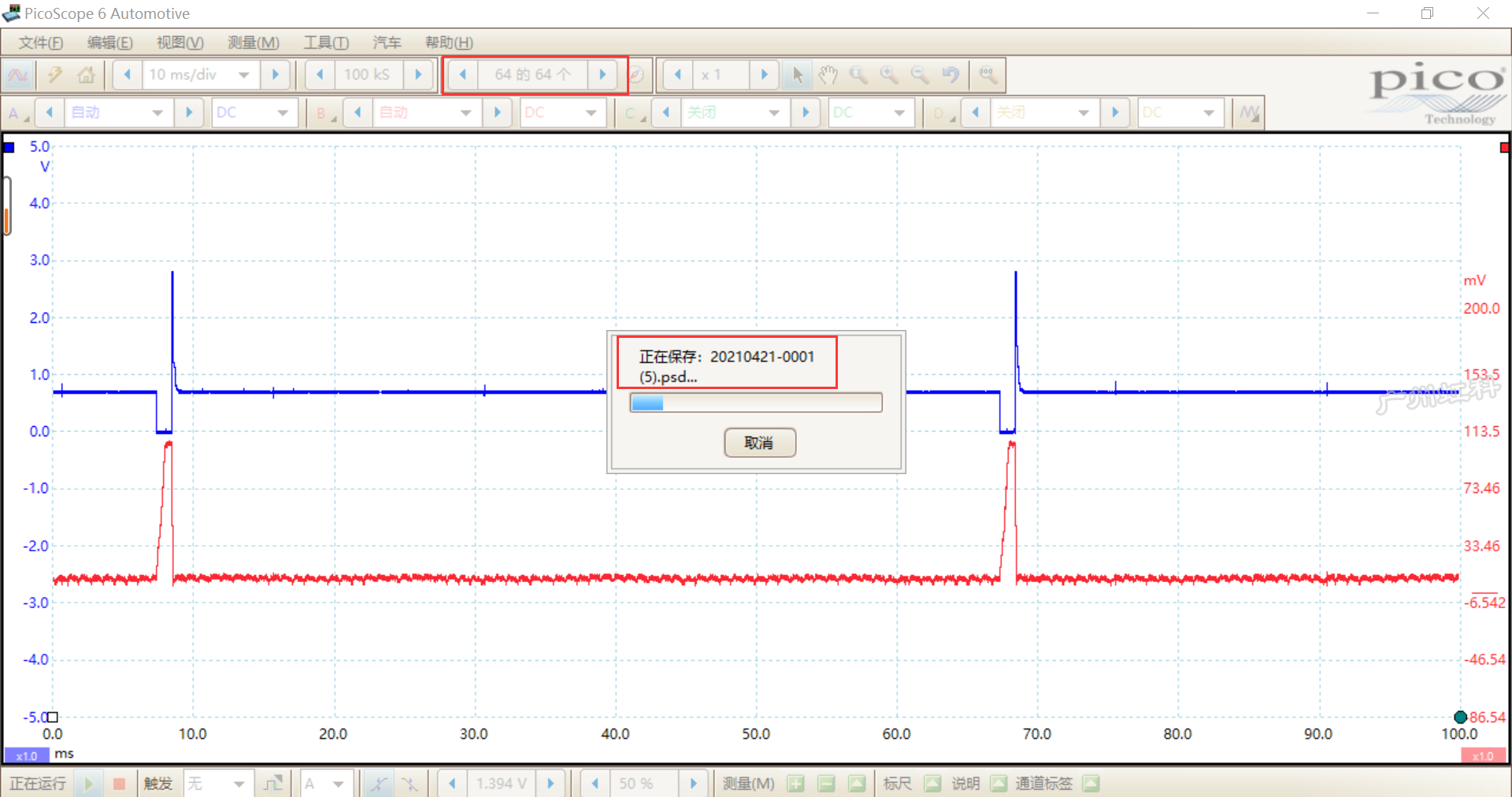Go to next waveform buffer
The image size is (1512, 797).
603,75
